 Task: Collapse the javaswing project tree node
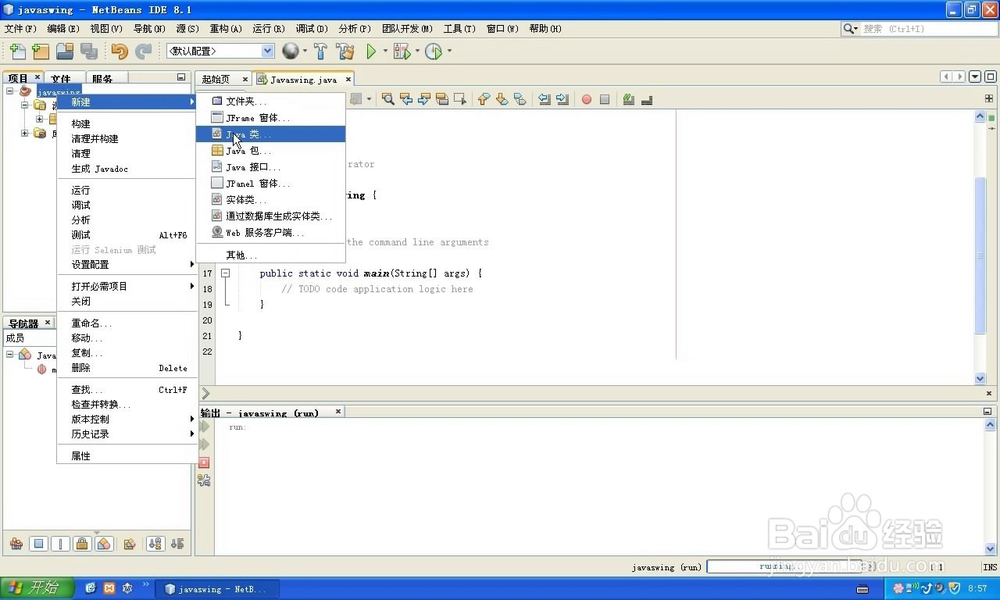[x=10, y=91]
